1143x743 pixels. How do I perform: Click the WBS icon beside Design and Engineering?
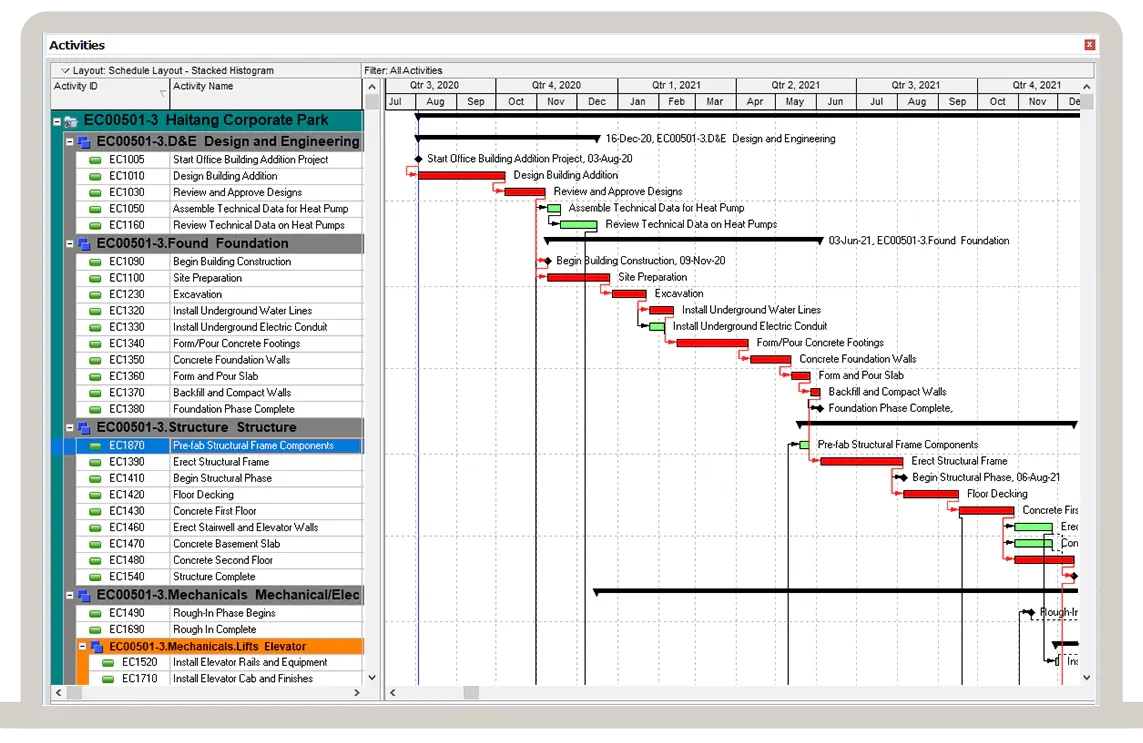(84, 142)
